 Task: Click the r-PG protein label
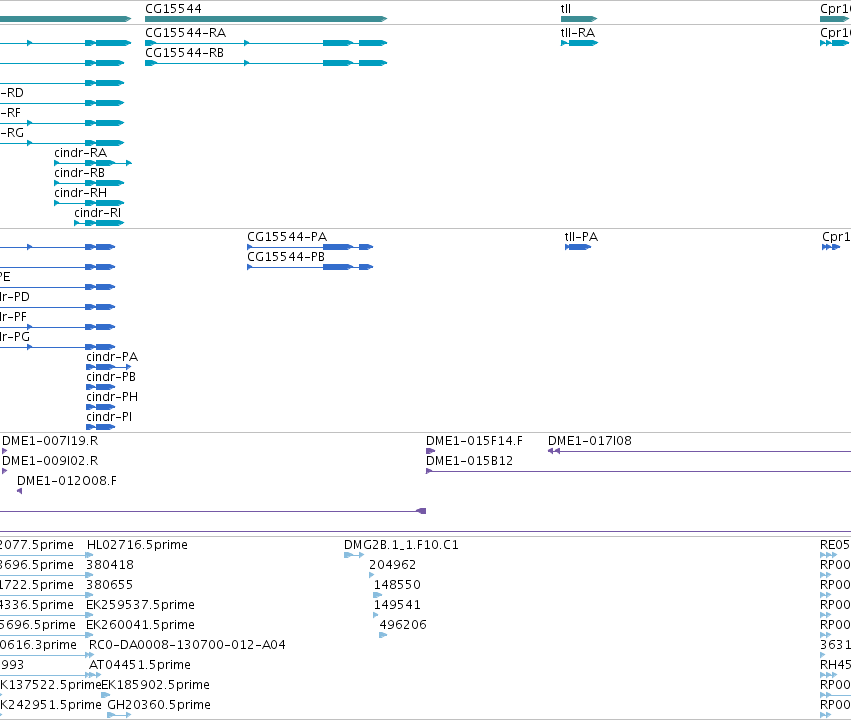click(x=15, y=337)
